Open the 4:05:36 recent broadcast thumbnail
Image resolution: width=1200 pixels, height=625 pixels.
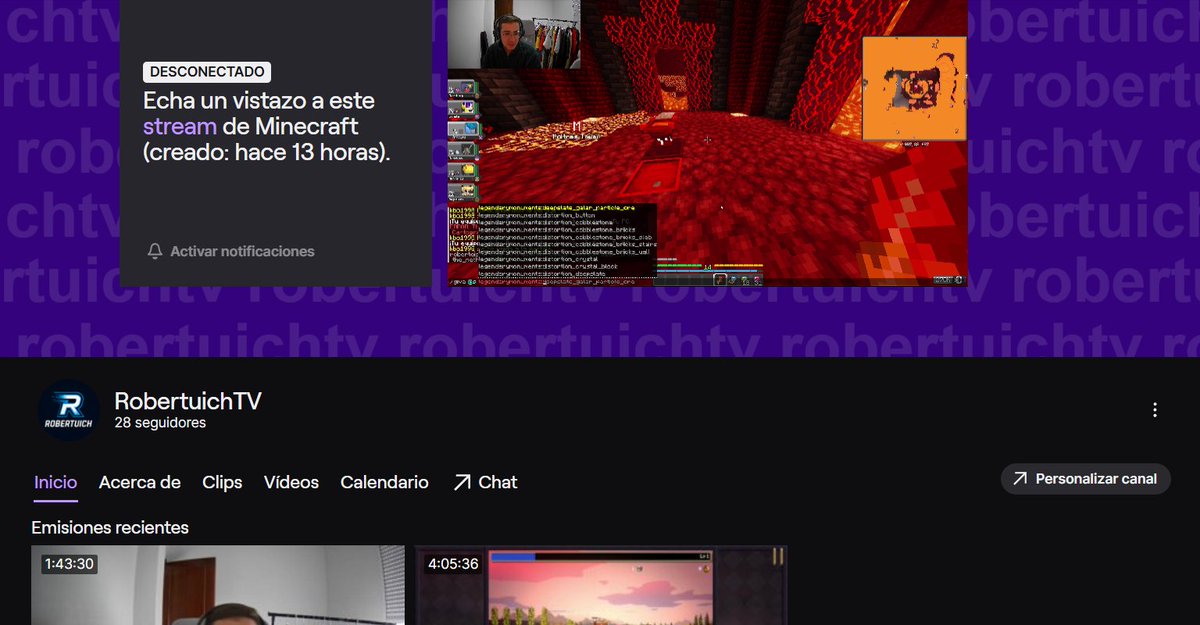point(601,585)
